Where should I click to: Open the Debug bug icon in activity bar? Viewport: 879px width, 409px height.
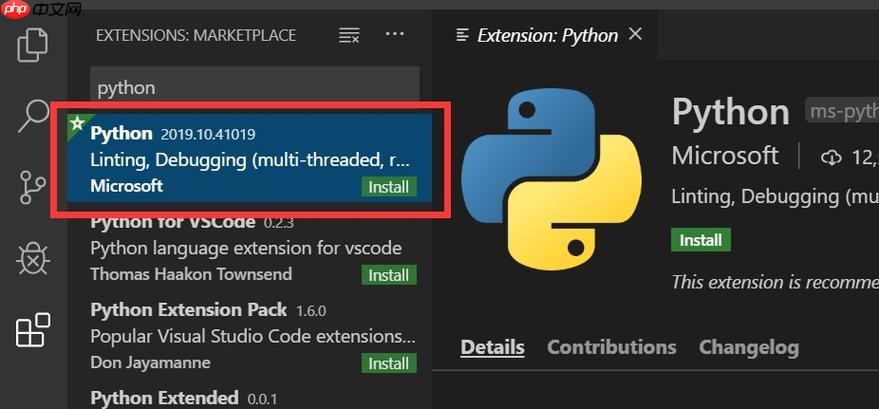click(33, 259)
